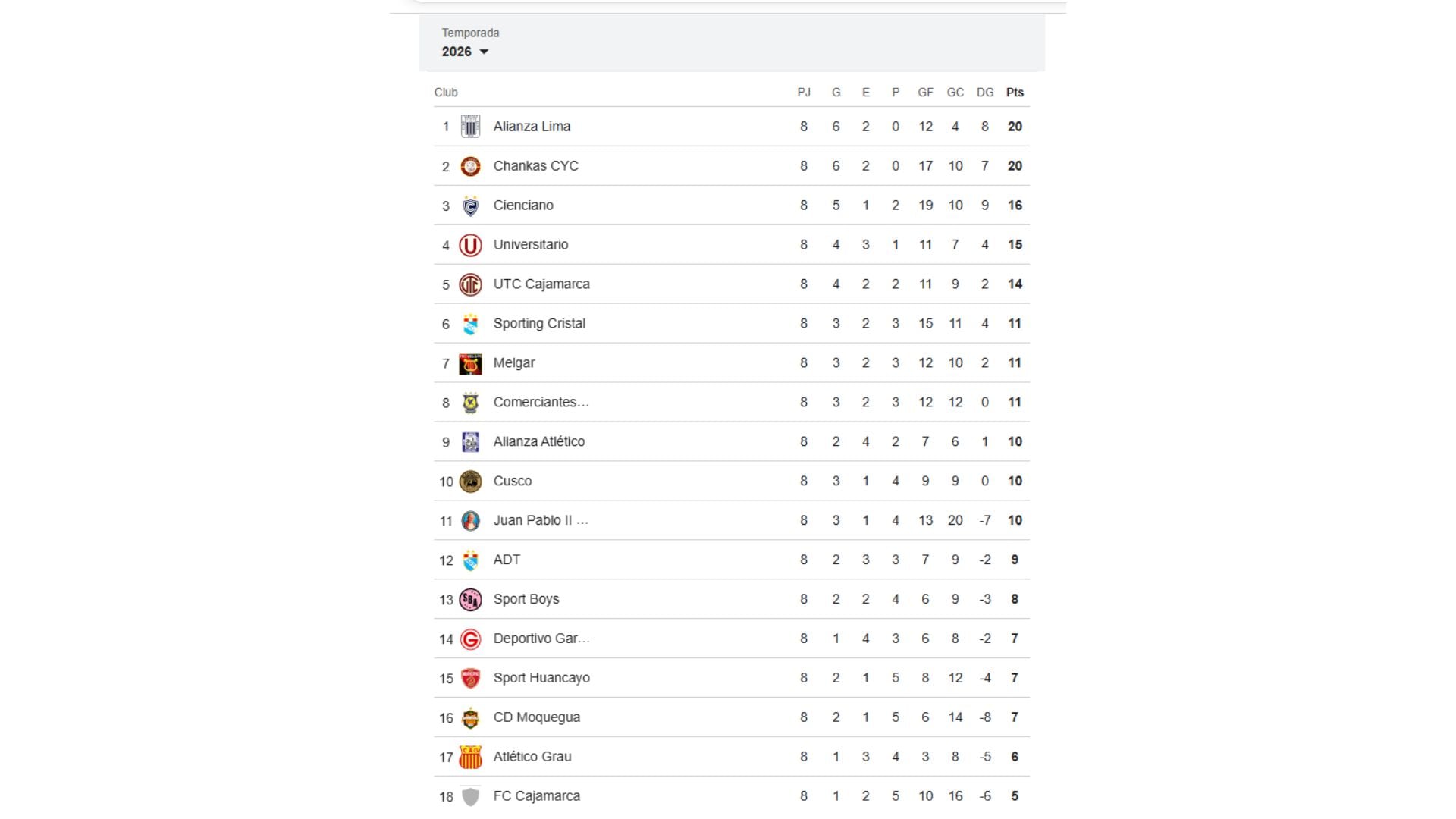Click the Melgar team logo
Viewport: 1456px width, 819px height.
pos(471,362)
